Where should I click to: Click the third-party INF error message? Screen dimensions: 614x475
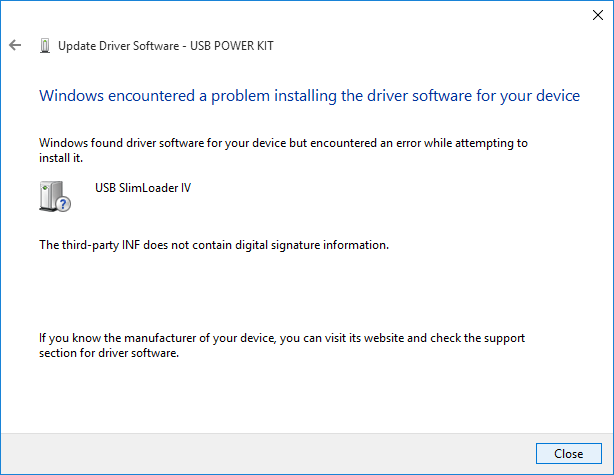tap(212, 244)
